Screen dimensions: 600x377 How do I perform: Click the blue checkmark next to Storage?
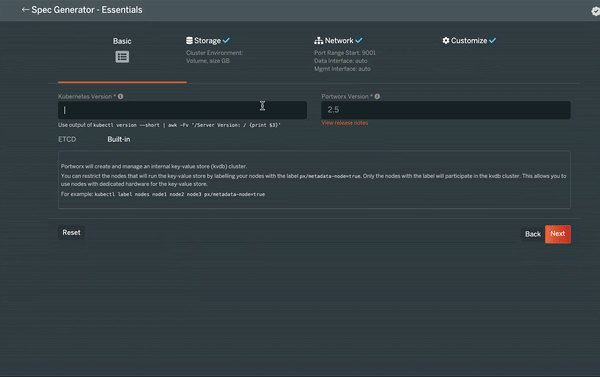(226, 40)
